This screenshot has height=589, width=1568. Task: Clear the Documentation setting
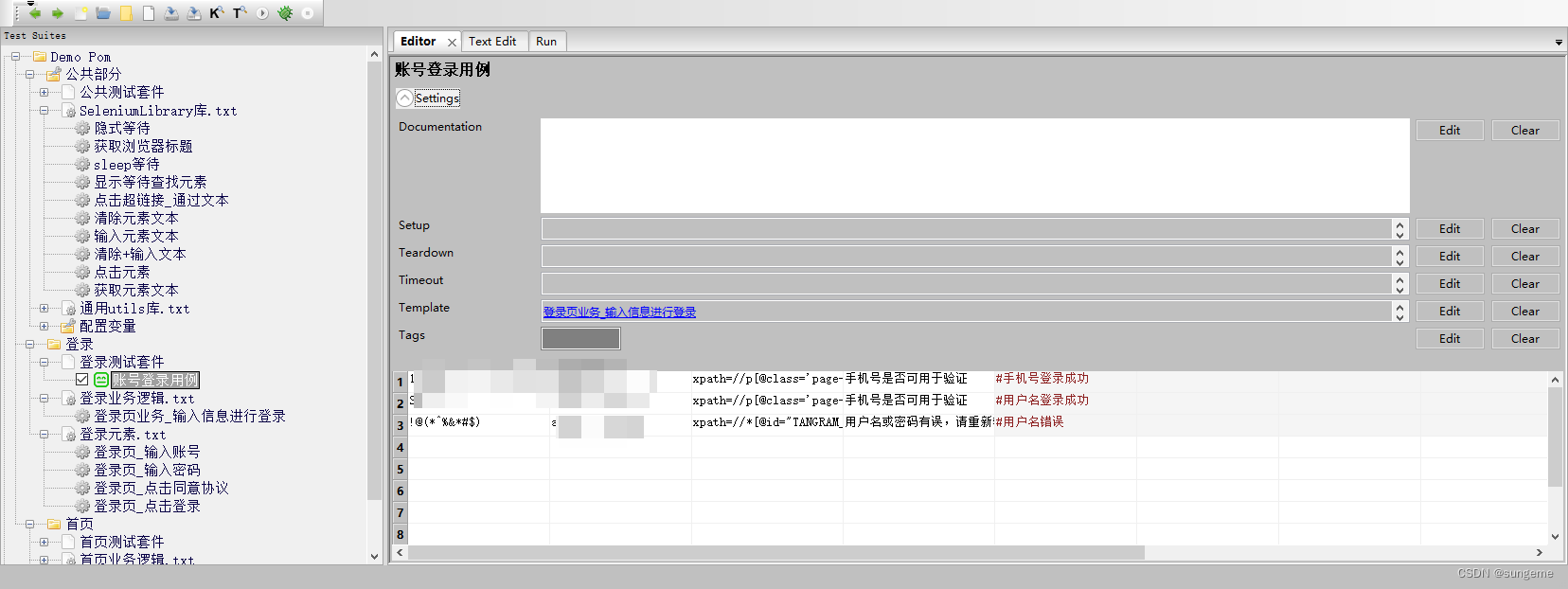point(1525,131)
